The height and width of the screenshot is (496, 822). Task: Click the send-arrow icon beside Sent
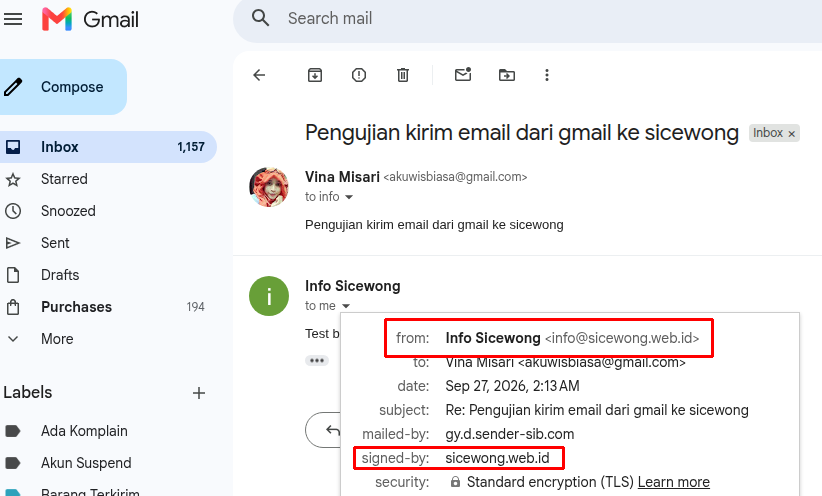click(x=13, y=243)
